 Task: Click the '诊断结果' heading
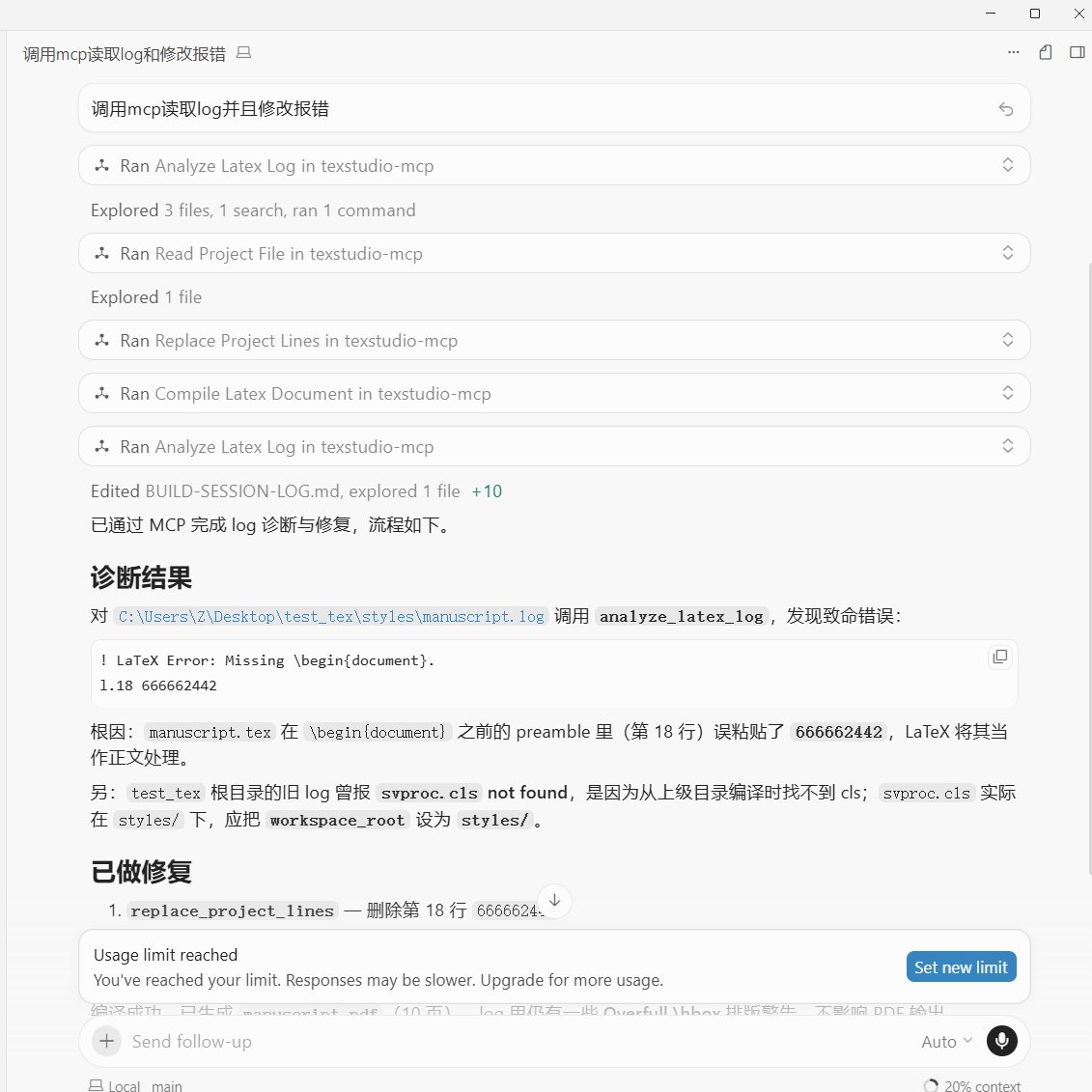(x=141, y=578)
